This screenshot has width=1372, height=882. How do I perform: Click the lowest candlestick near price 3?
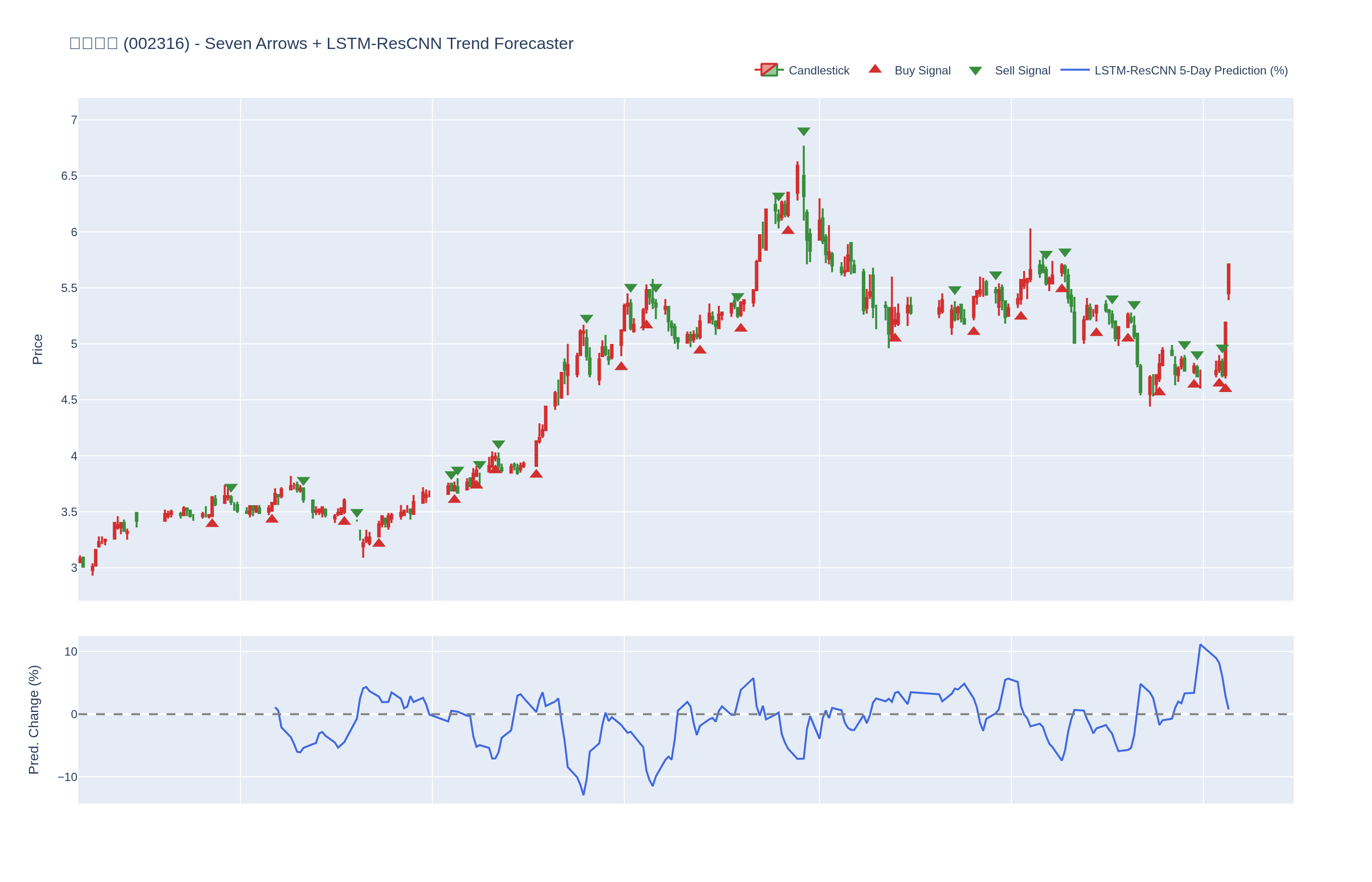click(92, 569)
